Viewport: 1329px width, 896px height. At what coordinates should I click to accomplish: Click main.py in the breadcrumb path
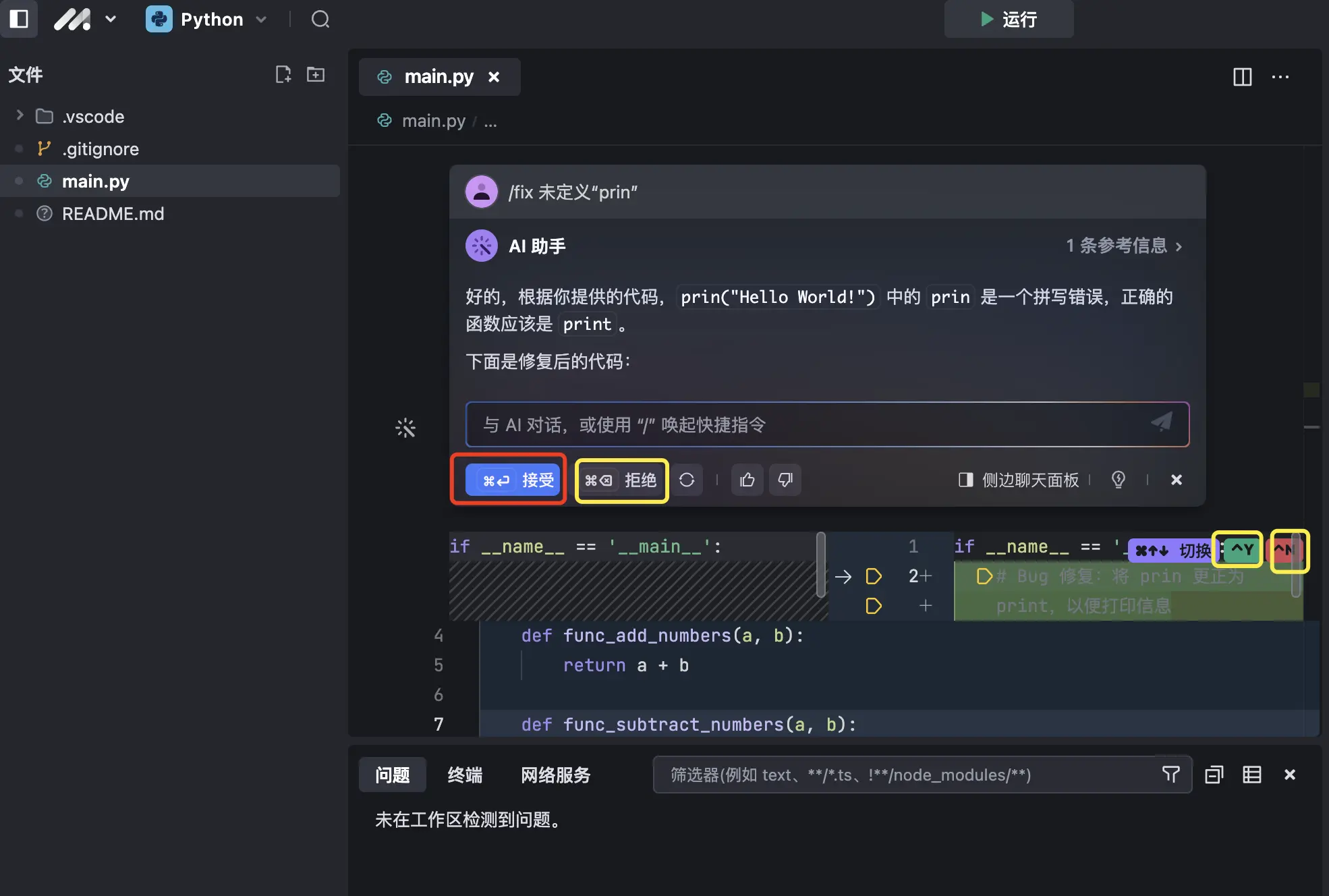[433, 121]
